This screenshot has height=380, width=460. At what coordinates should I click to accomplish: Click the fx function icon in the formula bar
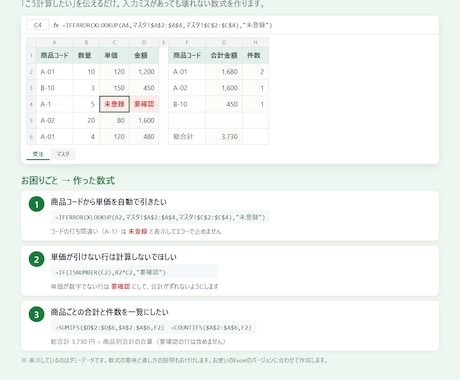click(x=56, y=25)
